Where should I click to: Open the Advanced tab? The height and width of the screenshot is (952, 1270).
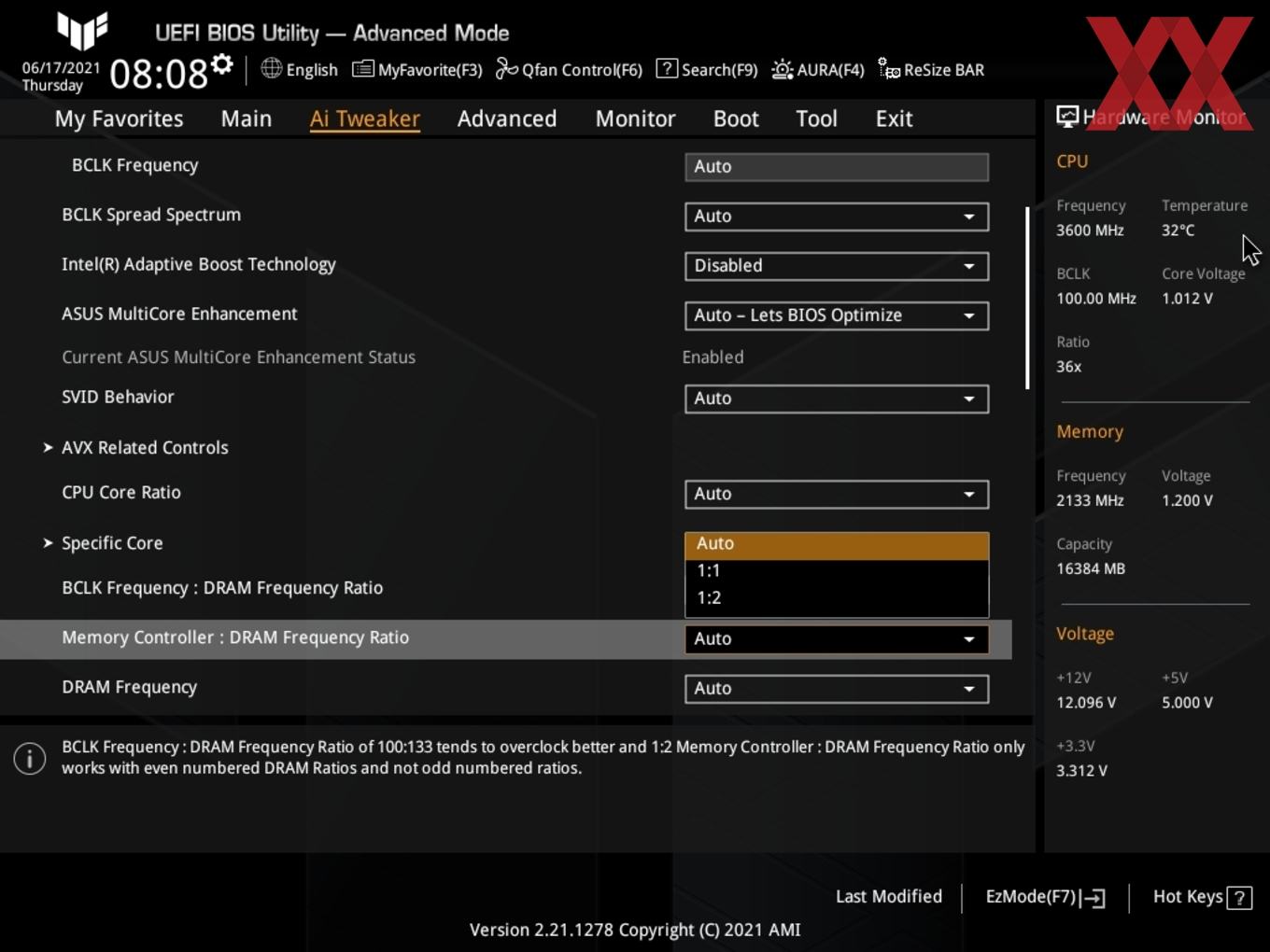(x=507, y=119)
